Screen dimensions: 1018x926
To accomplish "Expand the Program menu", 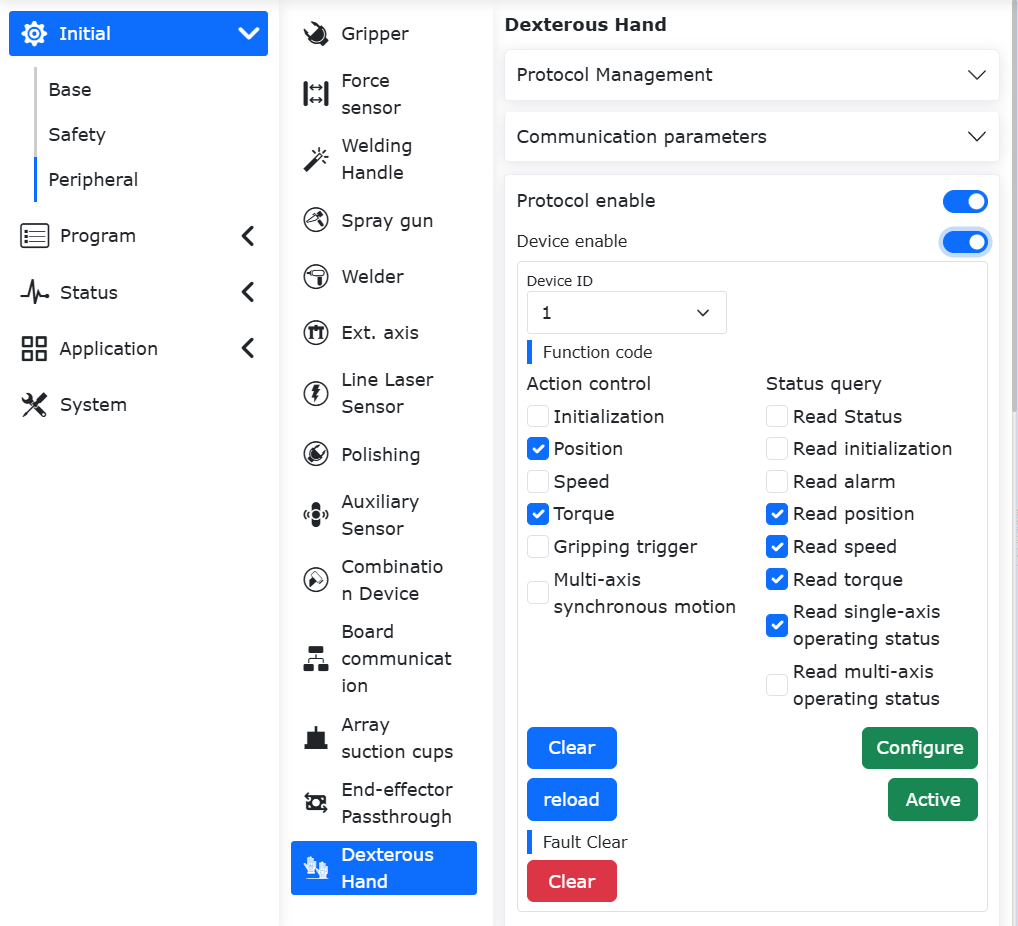I will tap(138, 236).
